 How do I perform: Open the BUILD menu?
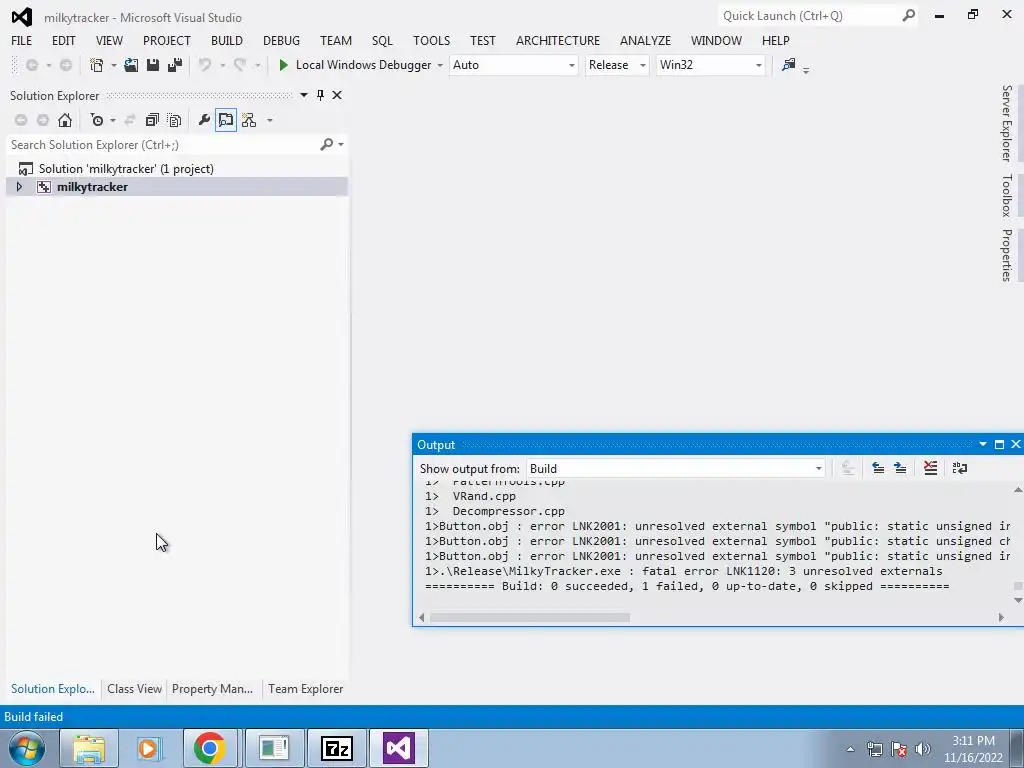point(227,40)
